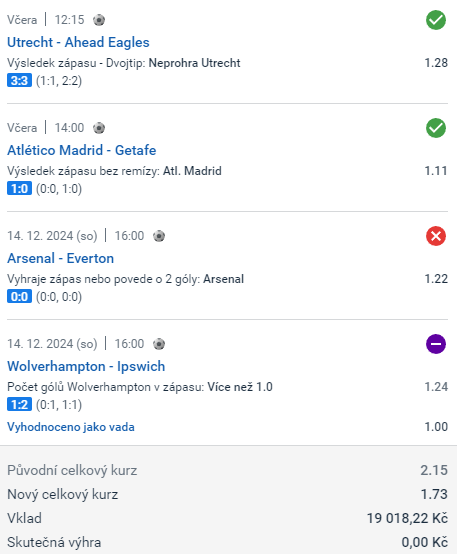Click the 1:0 score badge
457x554 pixels.
19,188
